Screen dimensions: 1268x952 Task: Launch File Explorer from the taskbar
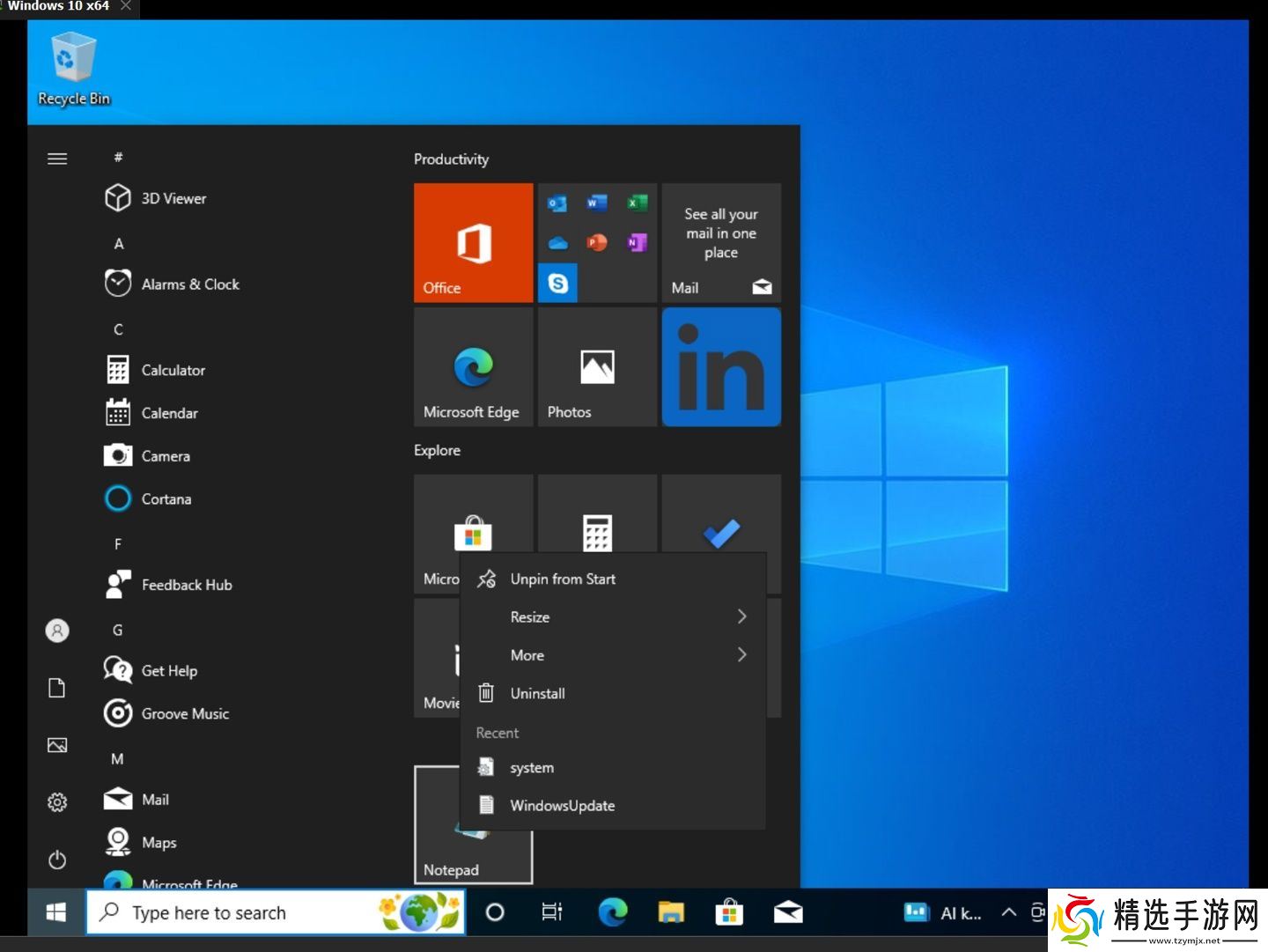point(671,912)
